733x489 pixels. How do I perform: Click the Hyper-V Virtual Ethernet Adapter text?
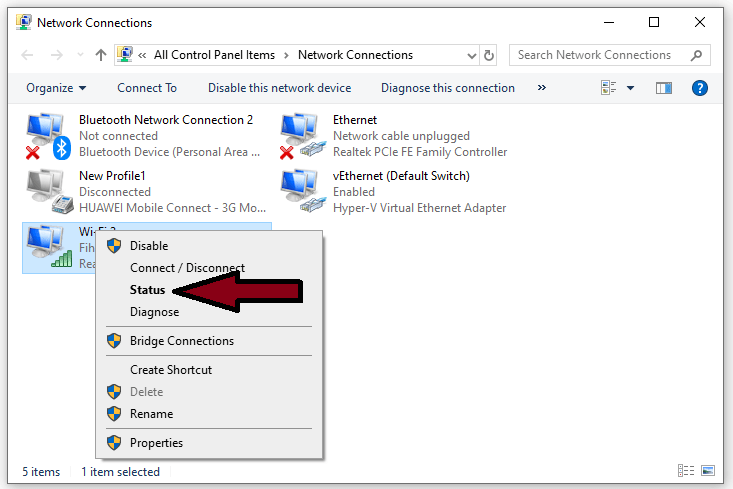[419, 208]
